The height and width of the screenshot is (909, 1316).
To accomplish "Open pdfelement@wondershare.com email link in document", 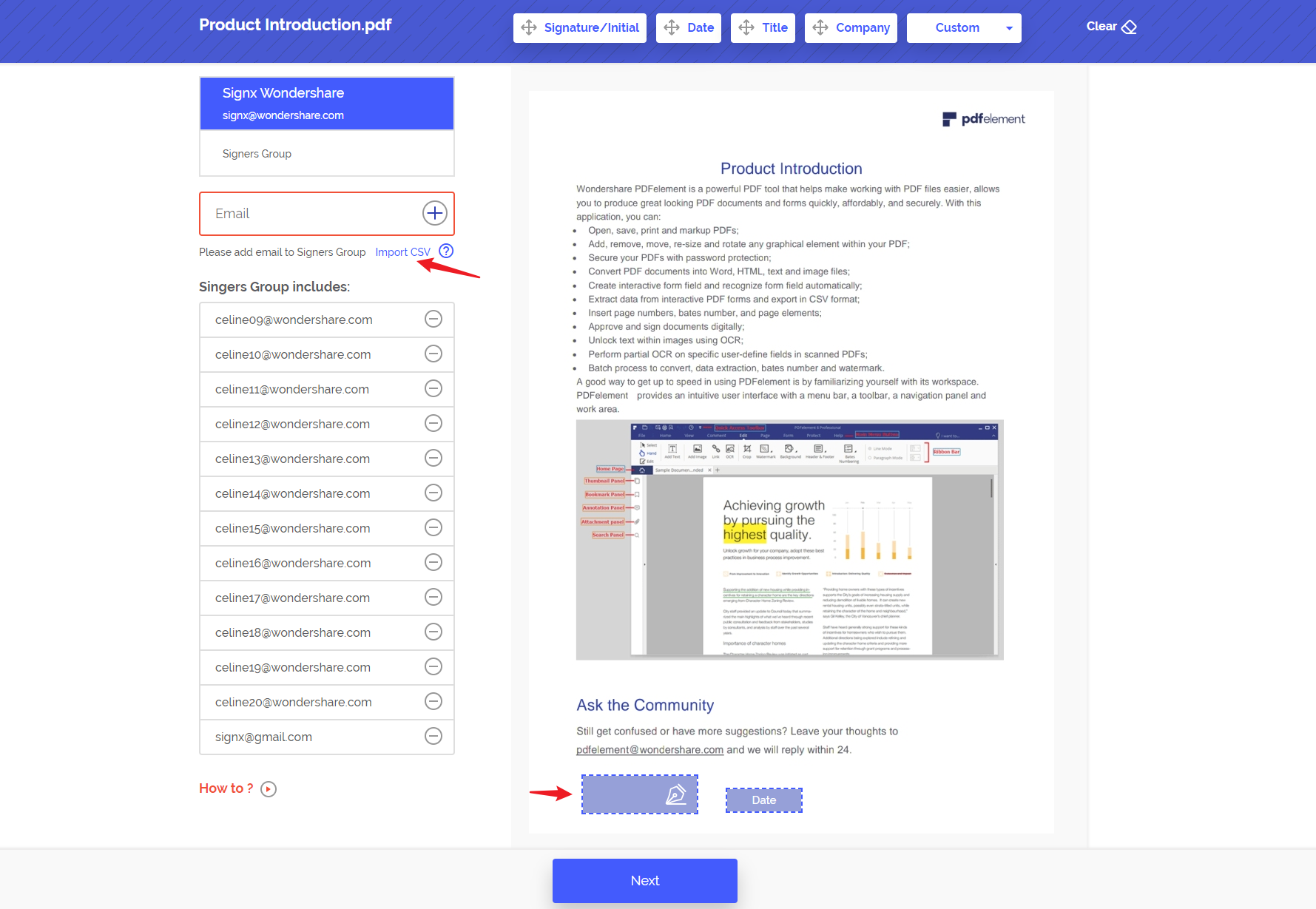I will pyautogui.click(x=649, y=750).
